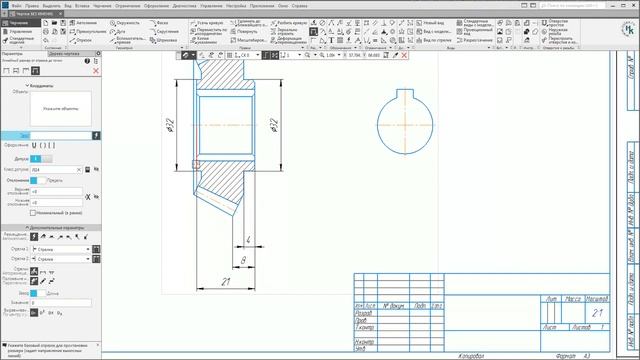
Task: Open the Файл menu
Action: 16,6
